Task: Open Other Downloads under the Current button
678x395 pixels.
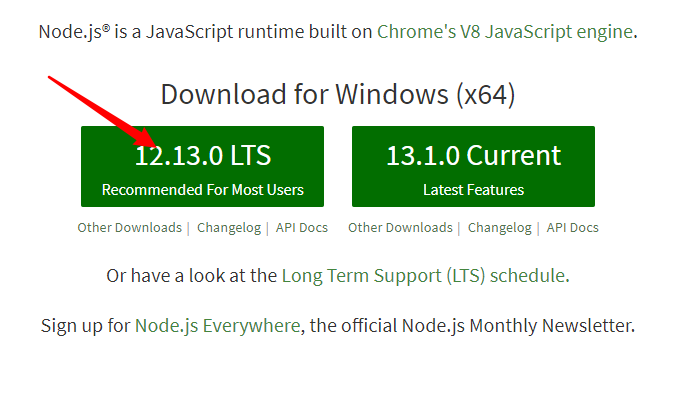Action: click(x=400, y=228)
